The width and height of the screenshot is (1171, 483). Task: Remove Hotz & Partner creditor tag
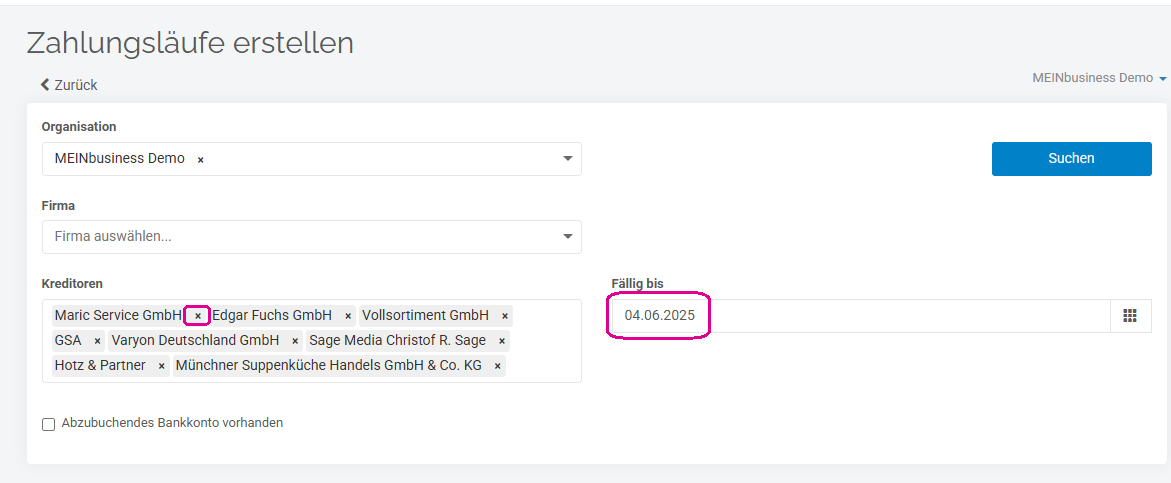click(x=161, y=366)
